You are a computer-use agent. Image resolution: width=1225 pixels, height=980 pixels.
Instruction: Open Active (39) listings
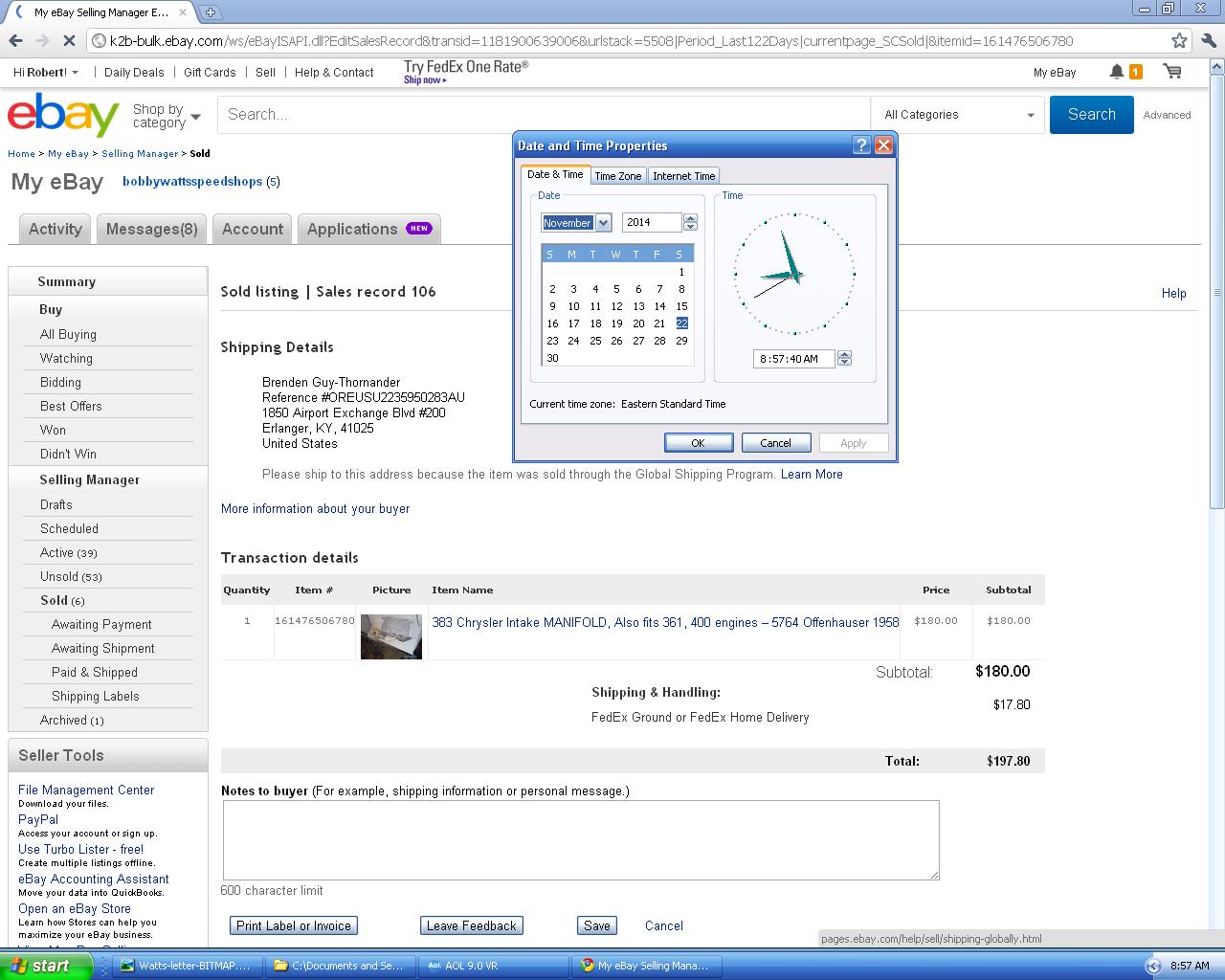pyautogui.click(x=69, y=552)
